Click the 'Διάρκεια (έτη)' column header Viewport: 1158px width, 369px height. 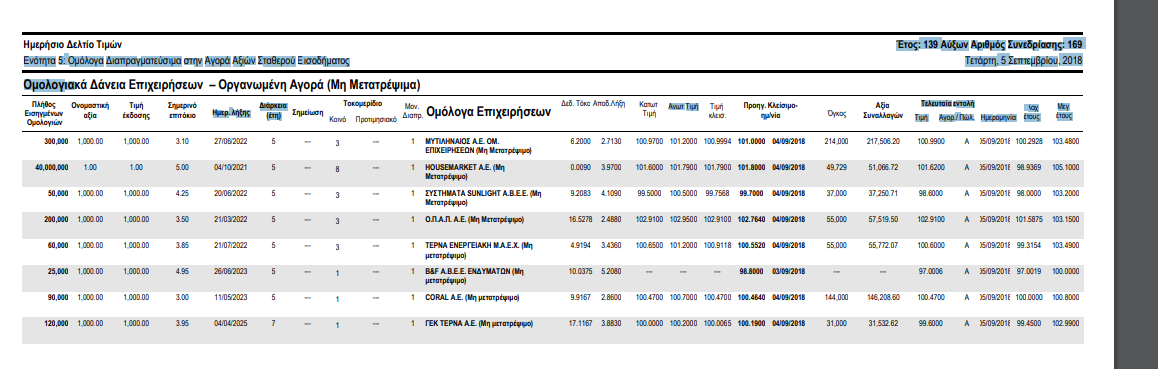pos(273,110)
